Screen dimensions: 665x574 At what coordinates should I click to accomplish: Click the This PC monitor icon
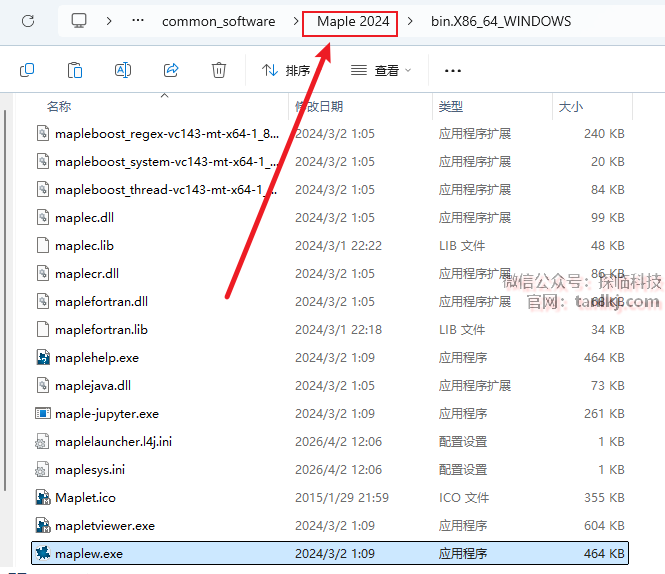coord(79,20)
